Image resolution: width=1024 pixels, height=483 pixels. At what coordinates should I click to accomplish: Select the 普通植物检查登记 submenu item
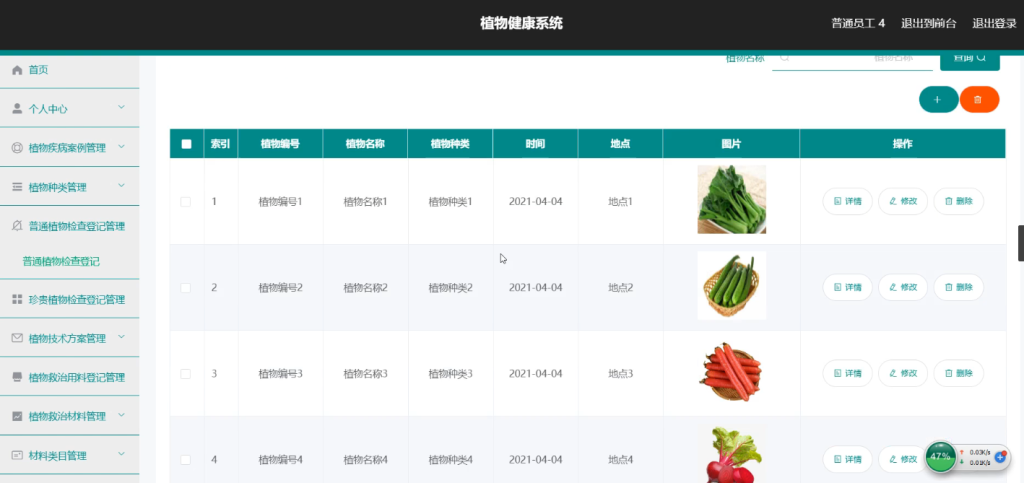coord(61,262)
